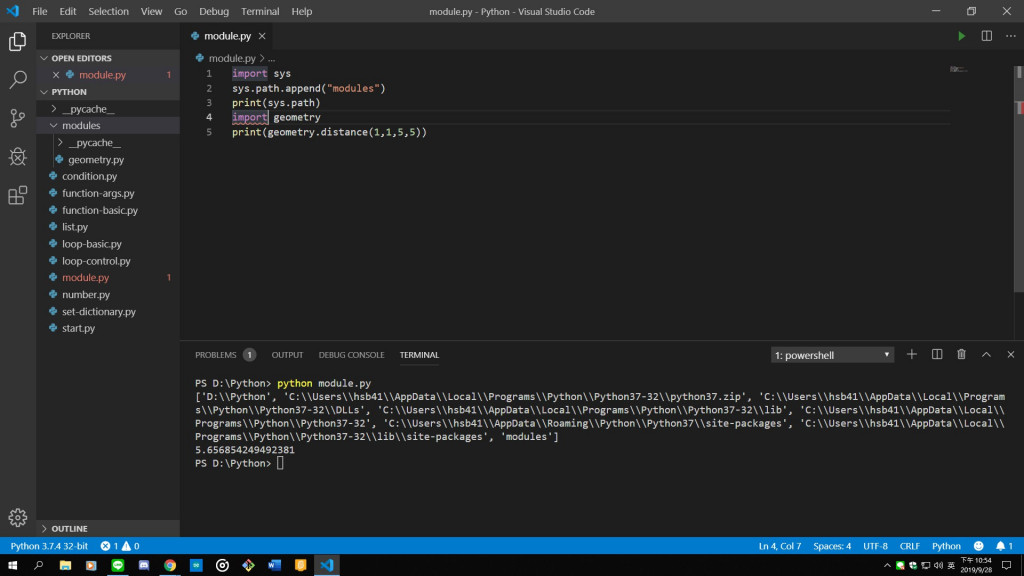Open the Search view in activity bar
Image resolution: width=1024 pixels, height=576 pixels.
[x=18, y=80]
